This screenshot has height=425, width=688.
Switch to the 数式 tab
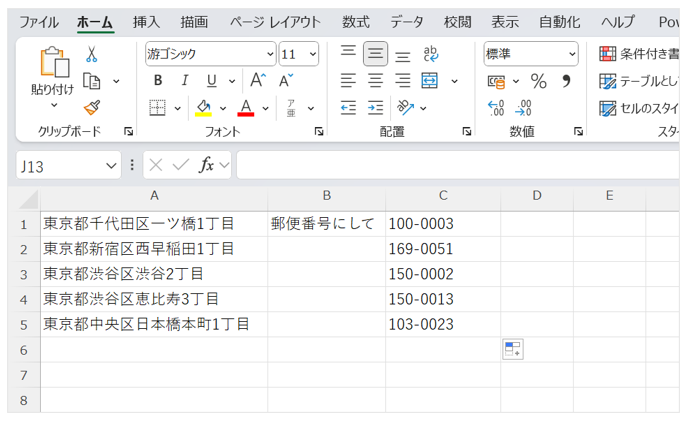[x=356, y=22]
